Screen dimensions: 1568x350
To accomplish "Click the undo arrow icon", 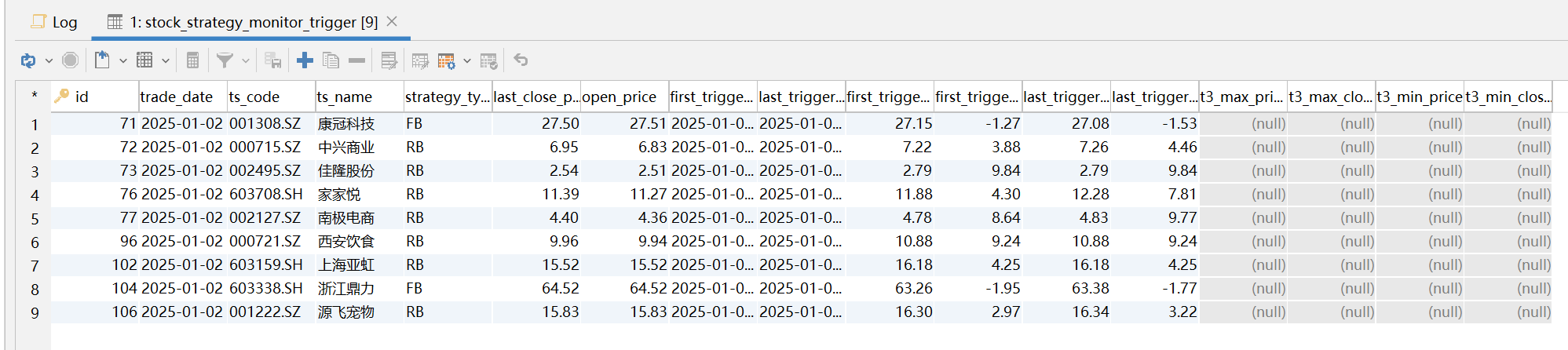I will click(521, 60).
